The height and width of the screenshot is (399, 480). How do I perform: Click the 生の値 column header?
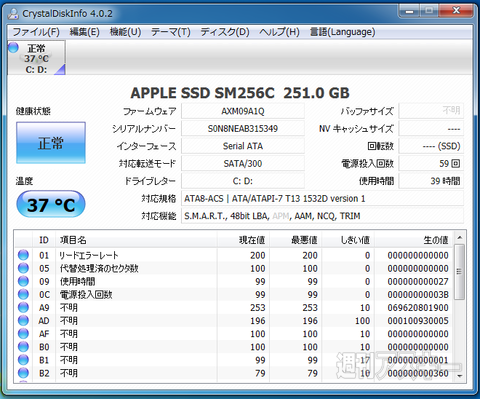click(413, 240)
